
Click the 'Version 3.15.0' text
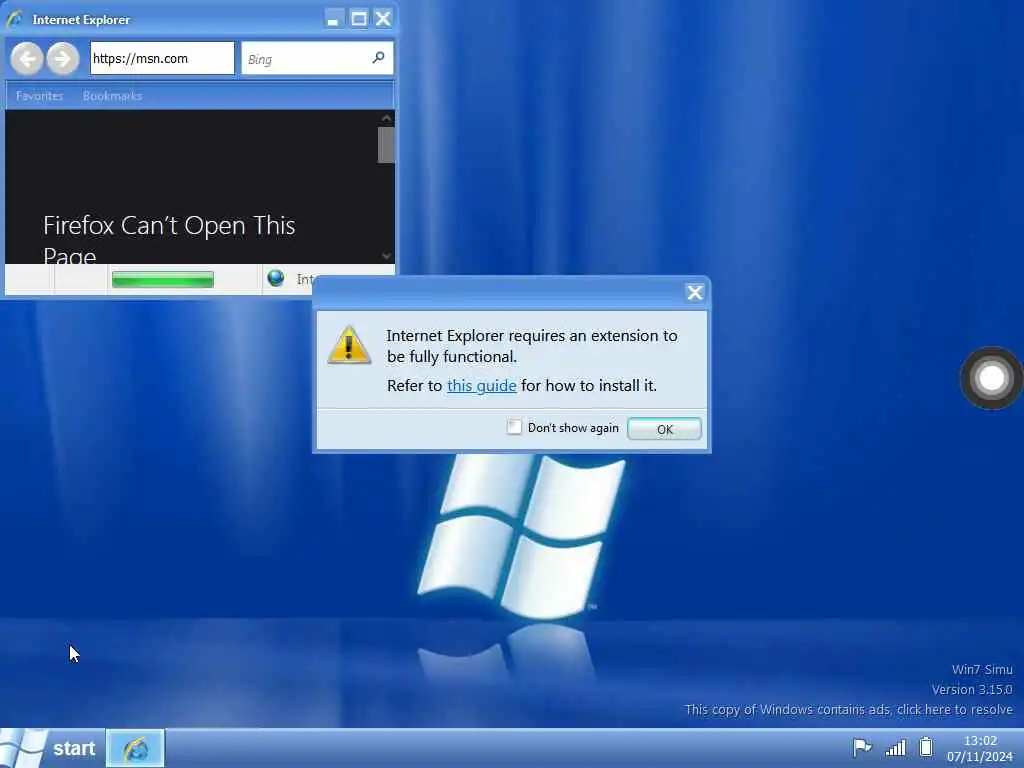972,690
